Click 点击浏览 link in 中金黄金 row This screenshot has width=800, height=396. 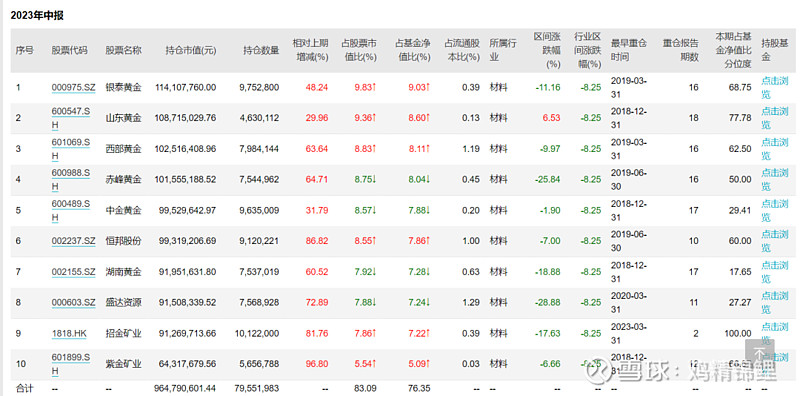(x=774, y=210)
